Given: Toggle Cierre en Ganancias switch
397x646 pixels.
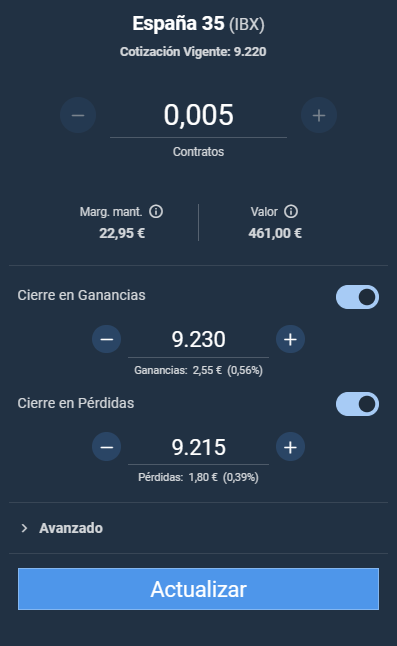Looking at the screenshot, I should coord(357,297).
